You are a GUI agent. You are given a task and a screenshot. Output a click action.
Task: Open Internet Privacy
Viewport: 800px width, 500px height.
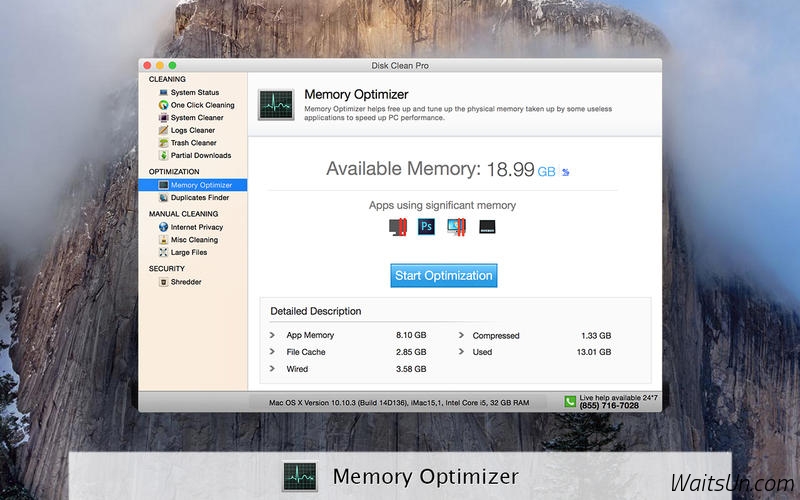click(x=197, y=227)
